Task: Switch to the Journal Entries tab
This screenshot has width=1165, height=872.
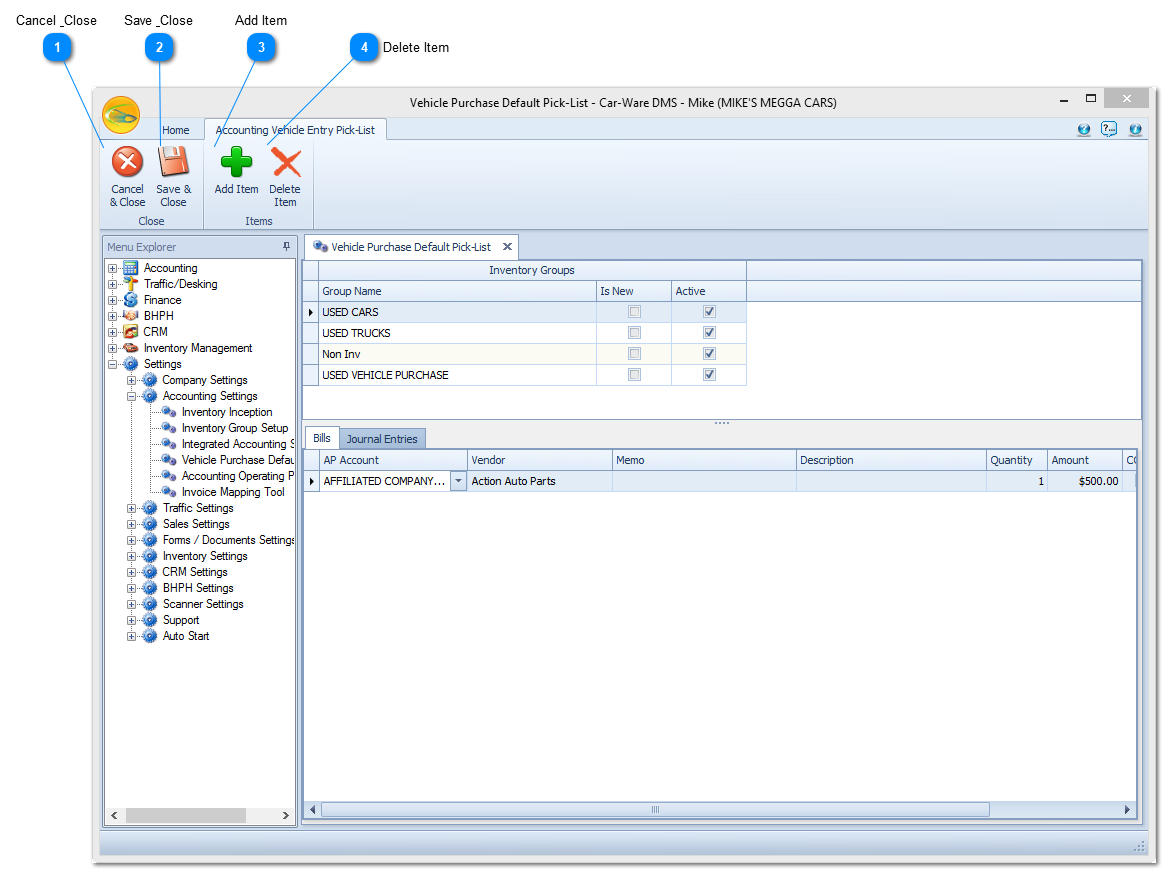Action: (382, 439)
